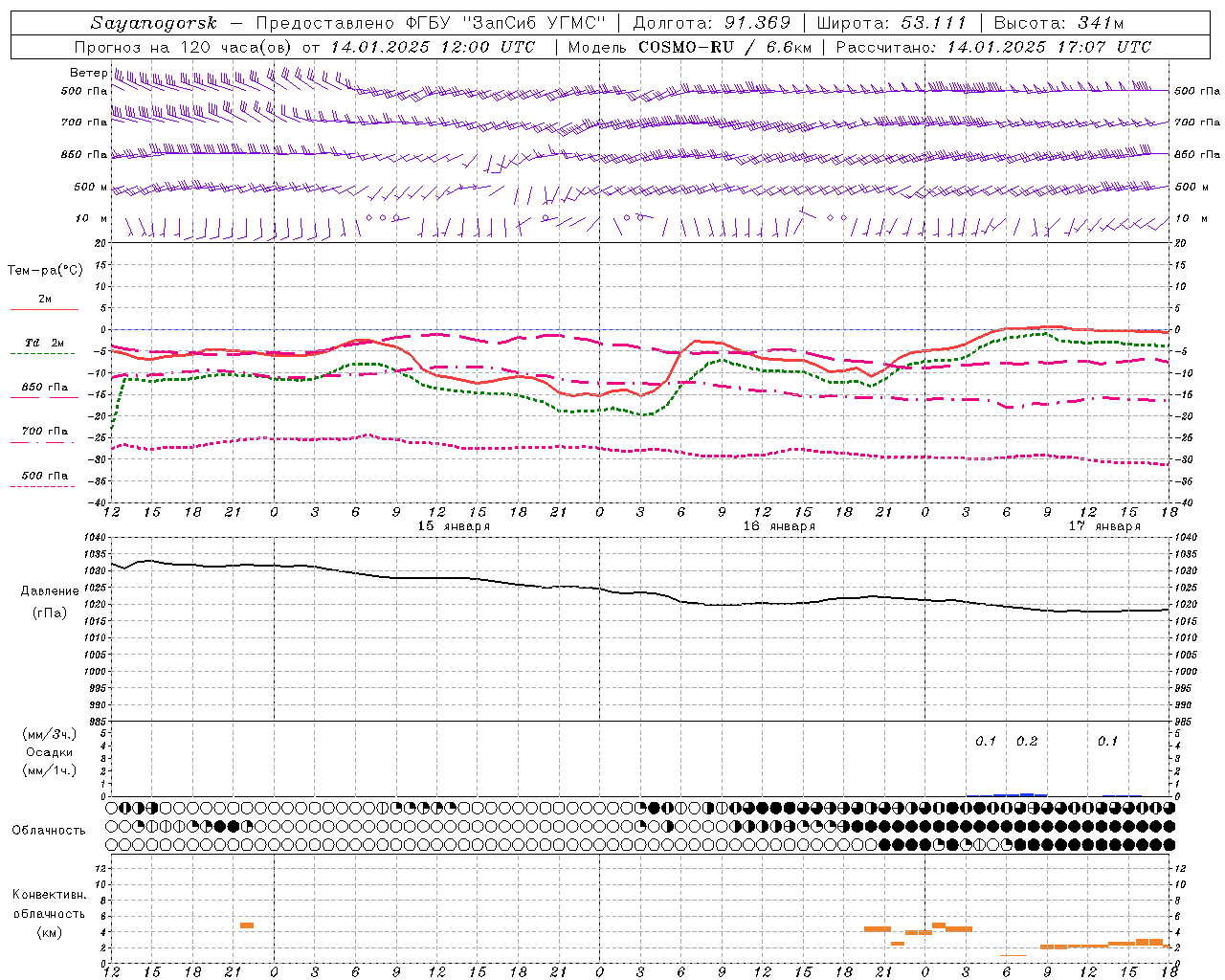Click the '15 января' date label

click(454, 526)
